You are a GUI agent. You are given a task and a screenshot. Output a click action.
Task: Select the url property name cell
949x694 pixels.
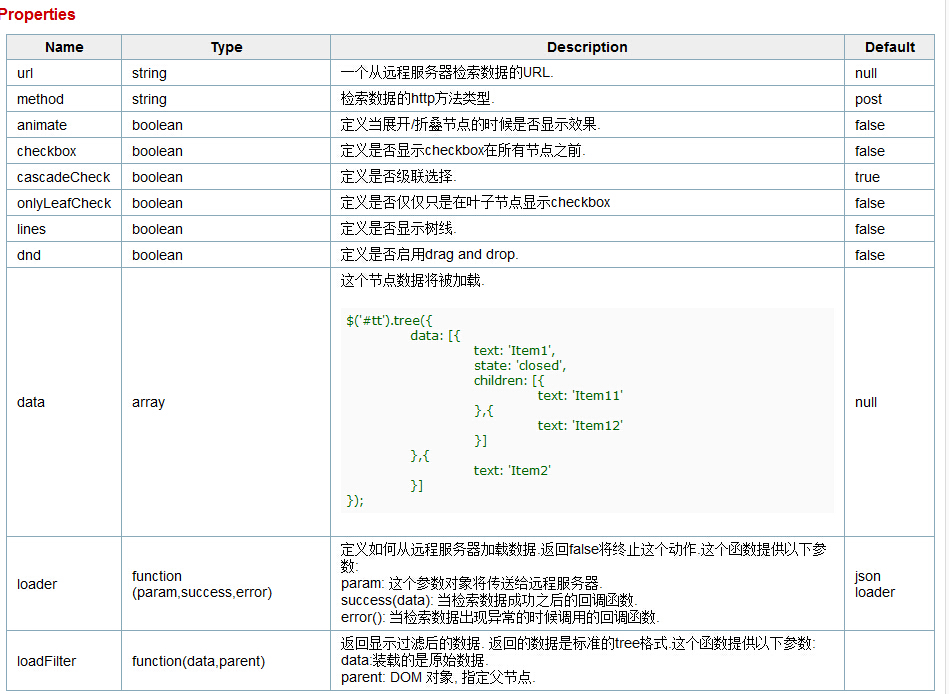[64, 73]
